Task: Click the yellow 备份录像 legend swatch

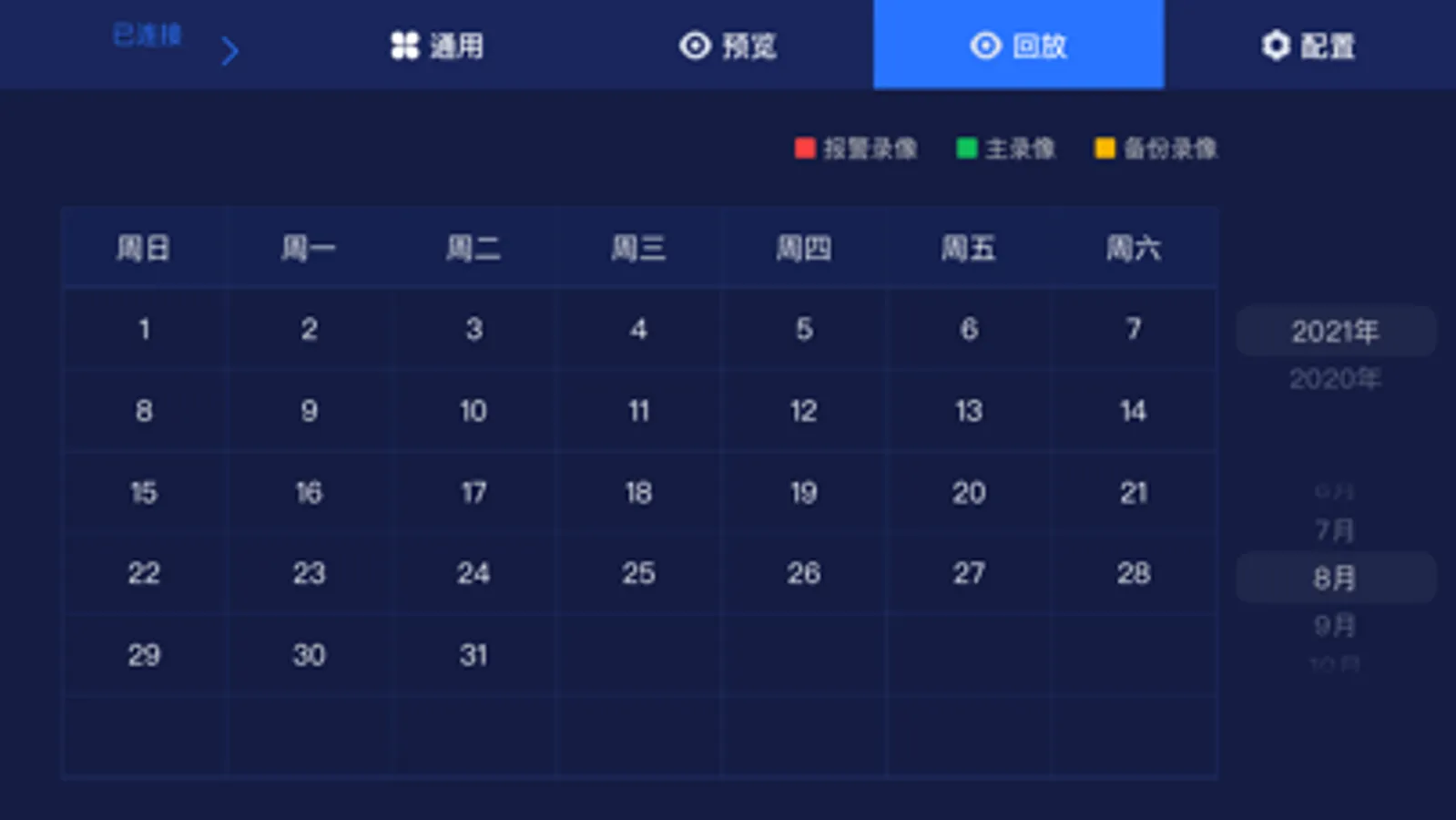Action: tap(1105, 148)
